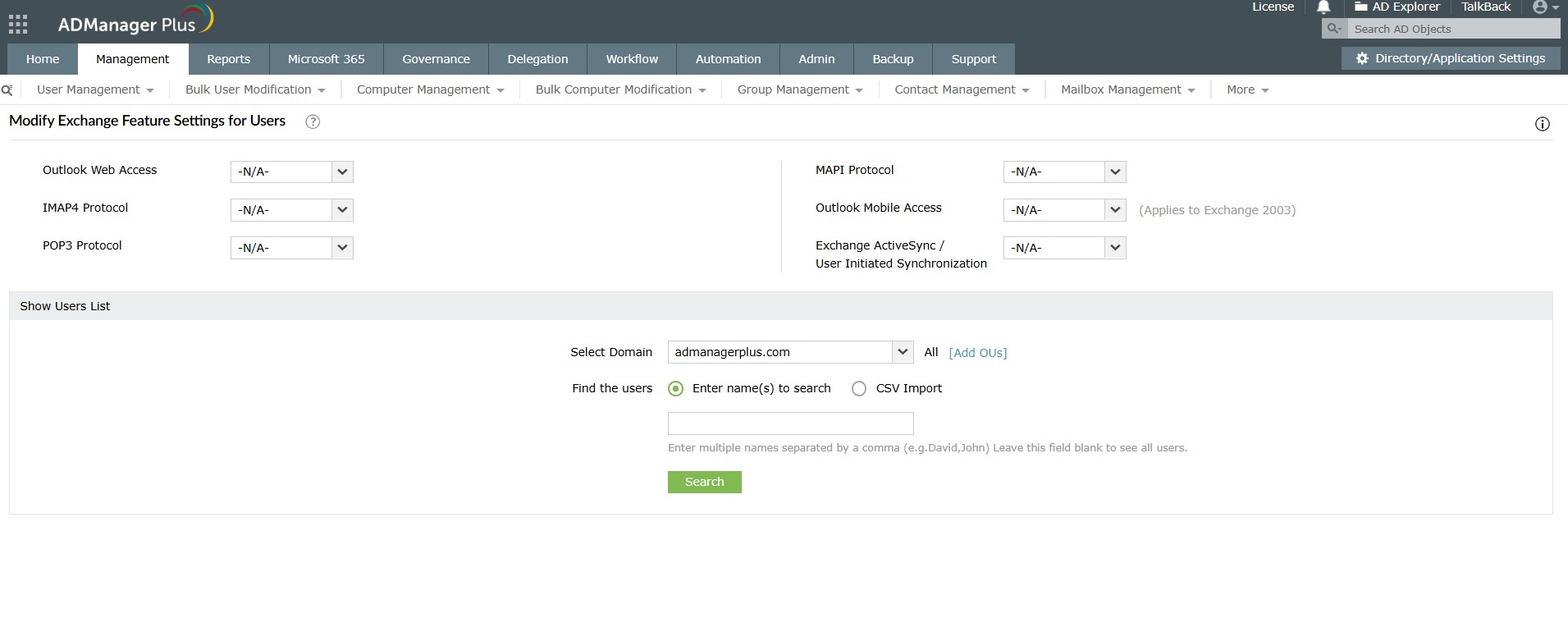Open the MAPI Protocol dropdown
This screenshot has height=618, width=1568.
[1065, 172]
